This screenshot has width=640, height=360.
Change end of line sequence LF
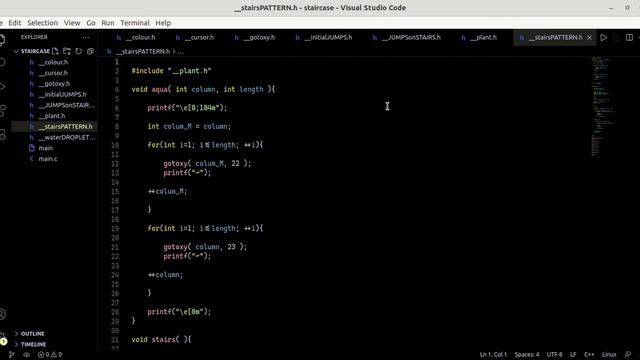pyautogui.click(x=573, y=355)
